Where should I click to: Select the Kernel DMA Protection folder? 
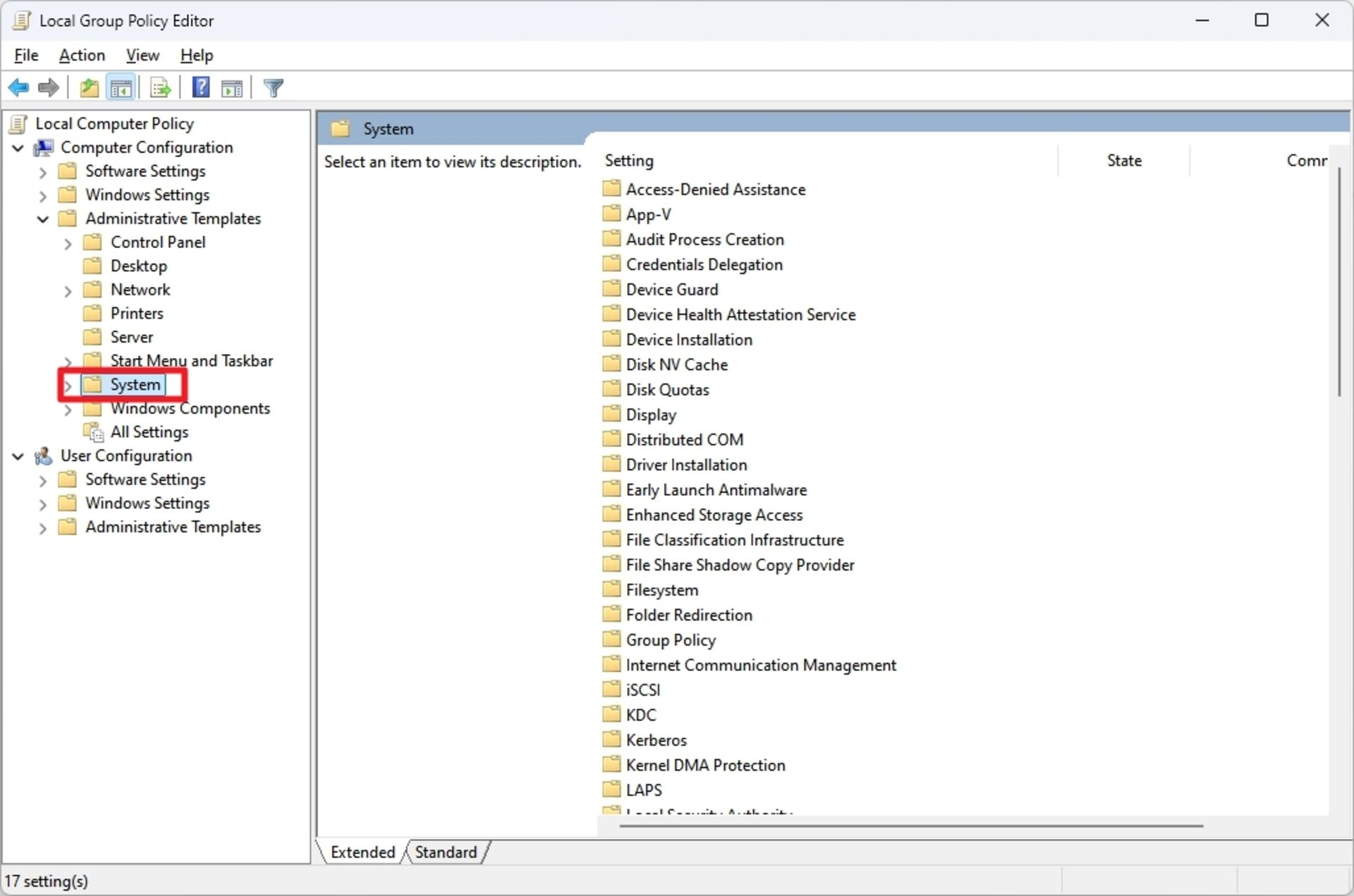[705, 764]
